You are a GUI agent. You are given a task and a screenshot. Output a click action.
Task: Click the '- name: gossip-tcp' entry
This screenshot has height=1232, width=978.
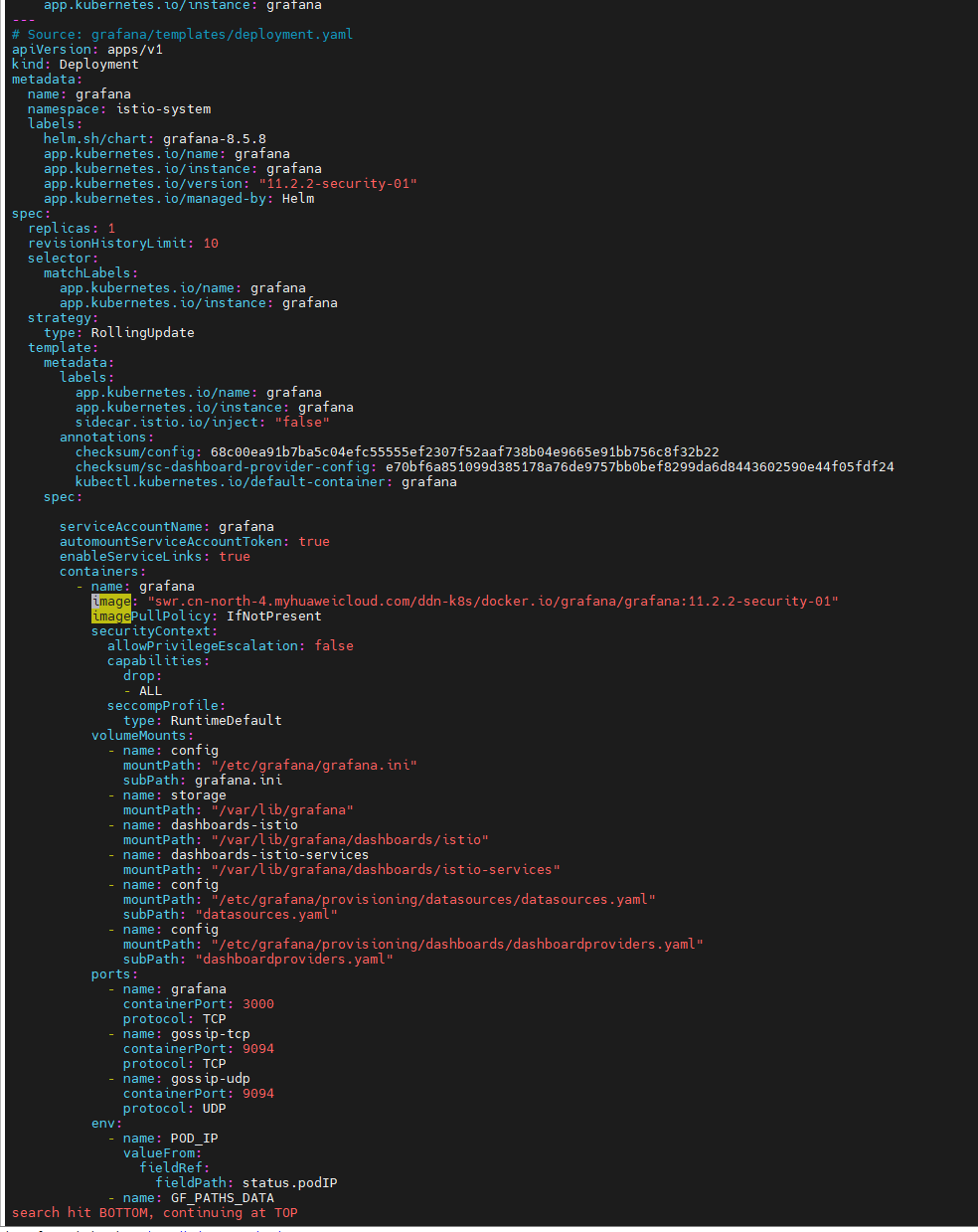point(179,1033)
